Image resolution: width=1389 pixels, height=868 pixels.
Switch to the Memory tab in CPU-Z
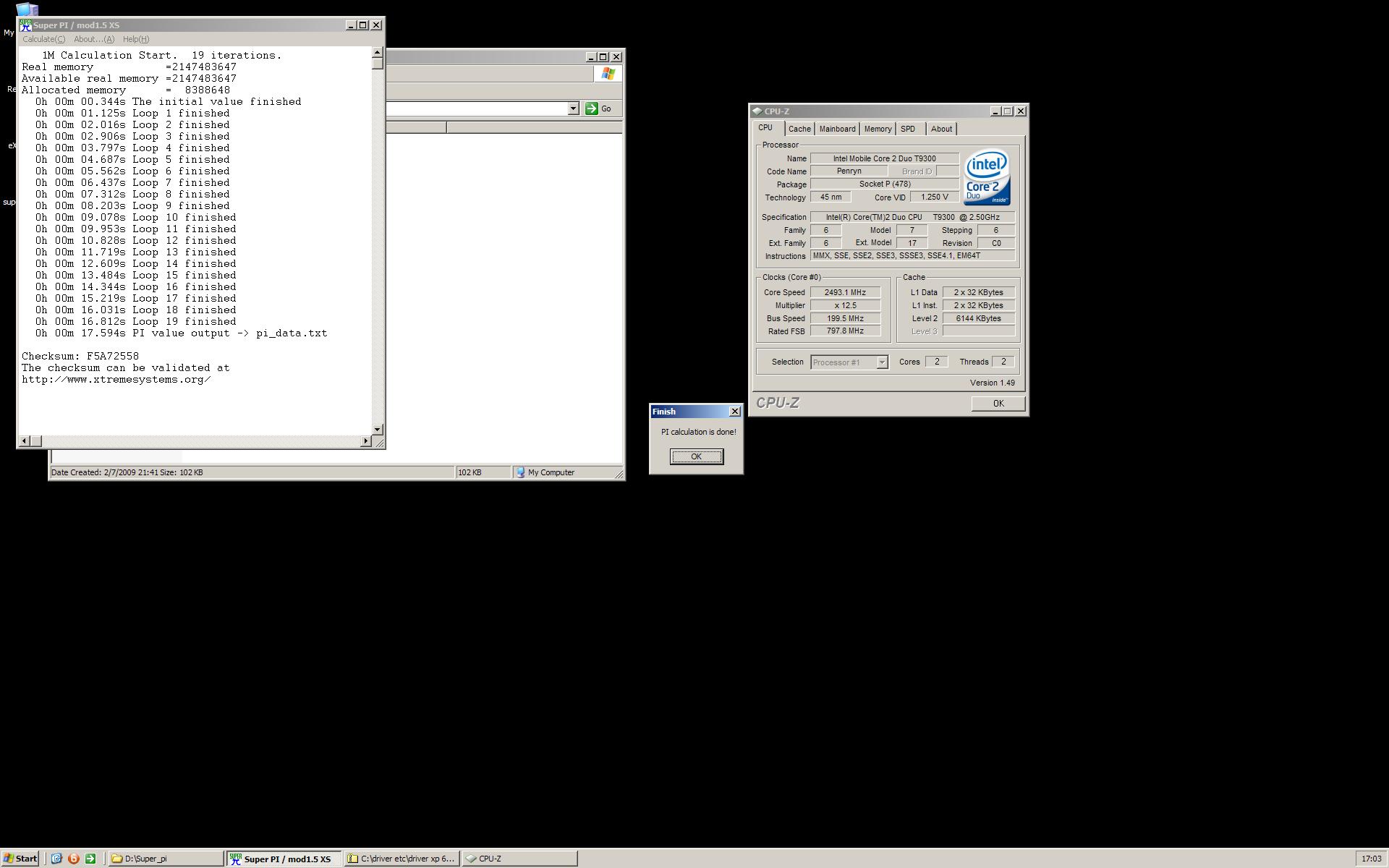878,129
